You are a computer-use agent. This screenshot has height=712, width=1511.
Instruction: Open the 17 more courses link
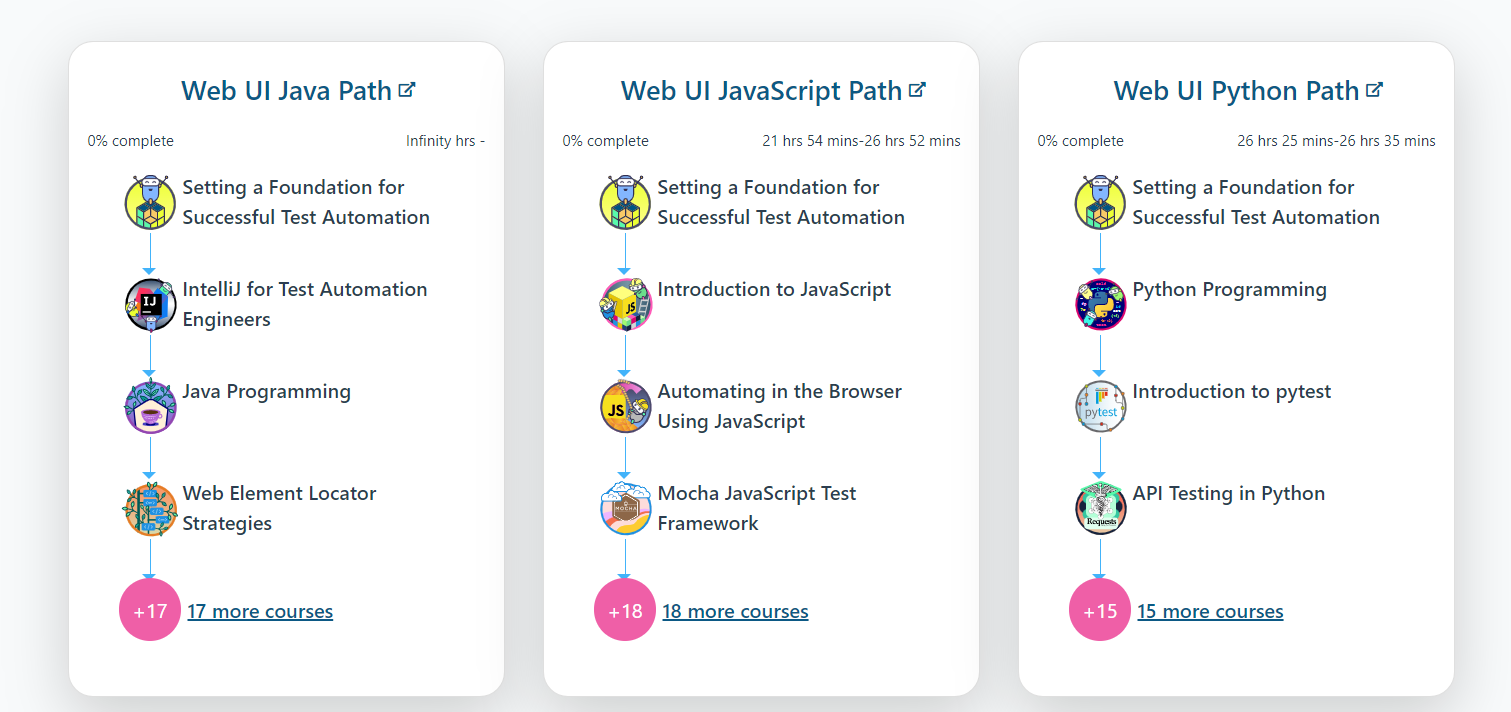[x=260, y=611]
